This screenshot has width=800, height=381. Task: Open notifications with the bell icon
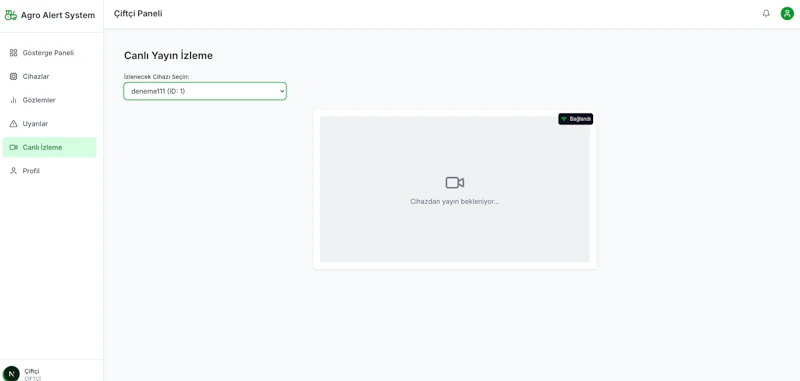(x=766, y=14)
